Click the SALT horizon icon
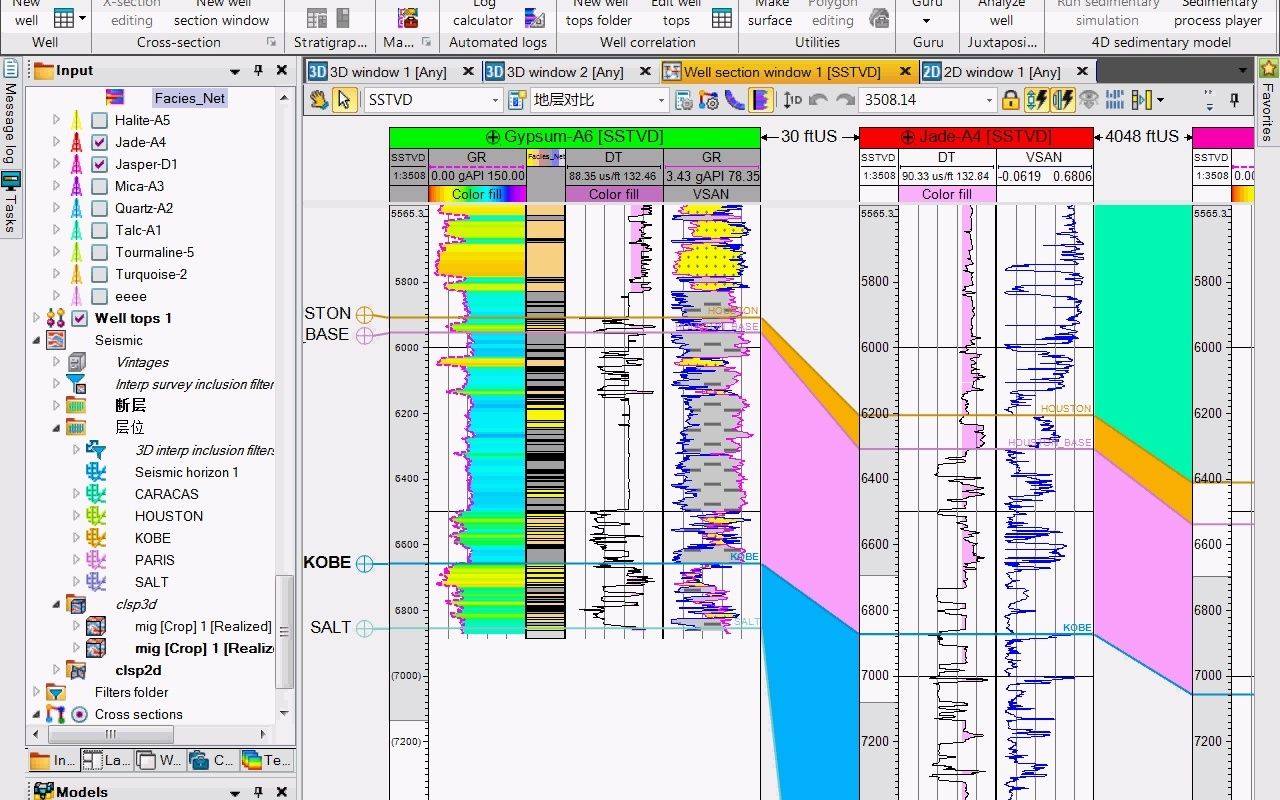Image resolution: width=1280 pixels, height=800 pixels. (96, 582)
